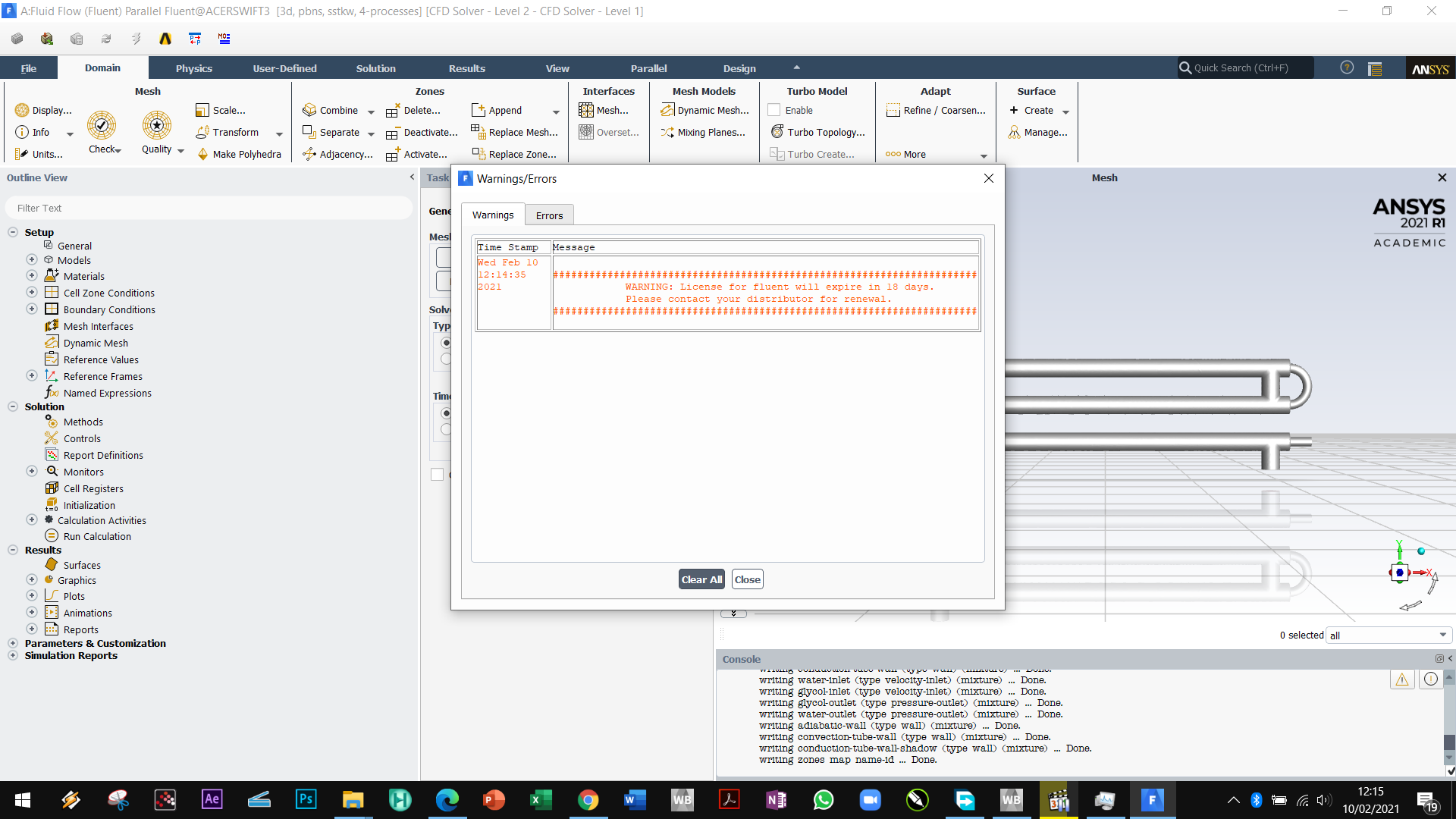This screenshot has height=819, width=1456.
Task: Open Mixing Planes
Action: (x=703, y=132)
